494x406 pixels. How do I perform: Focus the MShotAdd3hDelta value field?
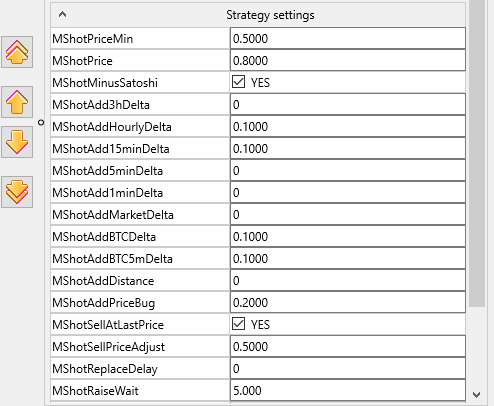348,105
